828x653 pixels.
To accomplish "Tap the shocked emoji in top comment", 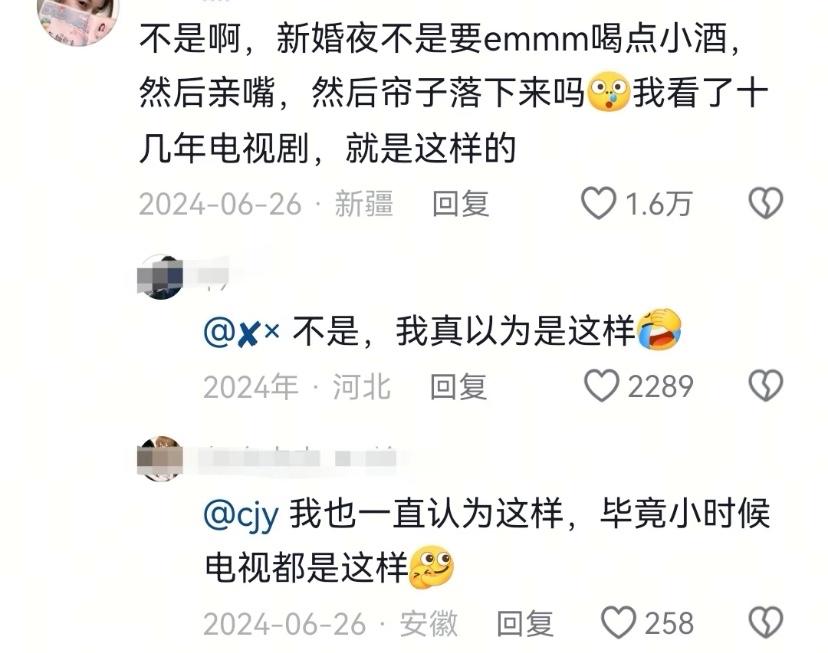I will [608, 90].
